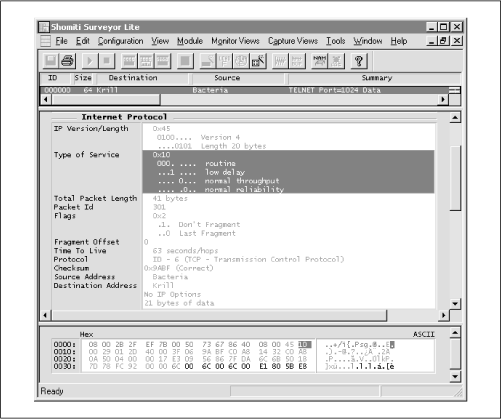This screenshot has width=502, height=420.
Task: Click the filter/tools icon with hammer
Action: (x=258, y=61)
